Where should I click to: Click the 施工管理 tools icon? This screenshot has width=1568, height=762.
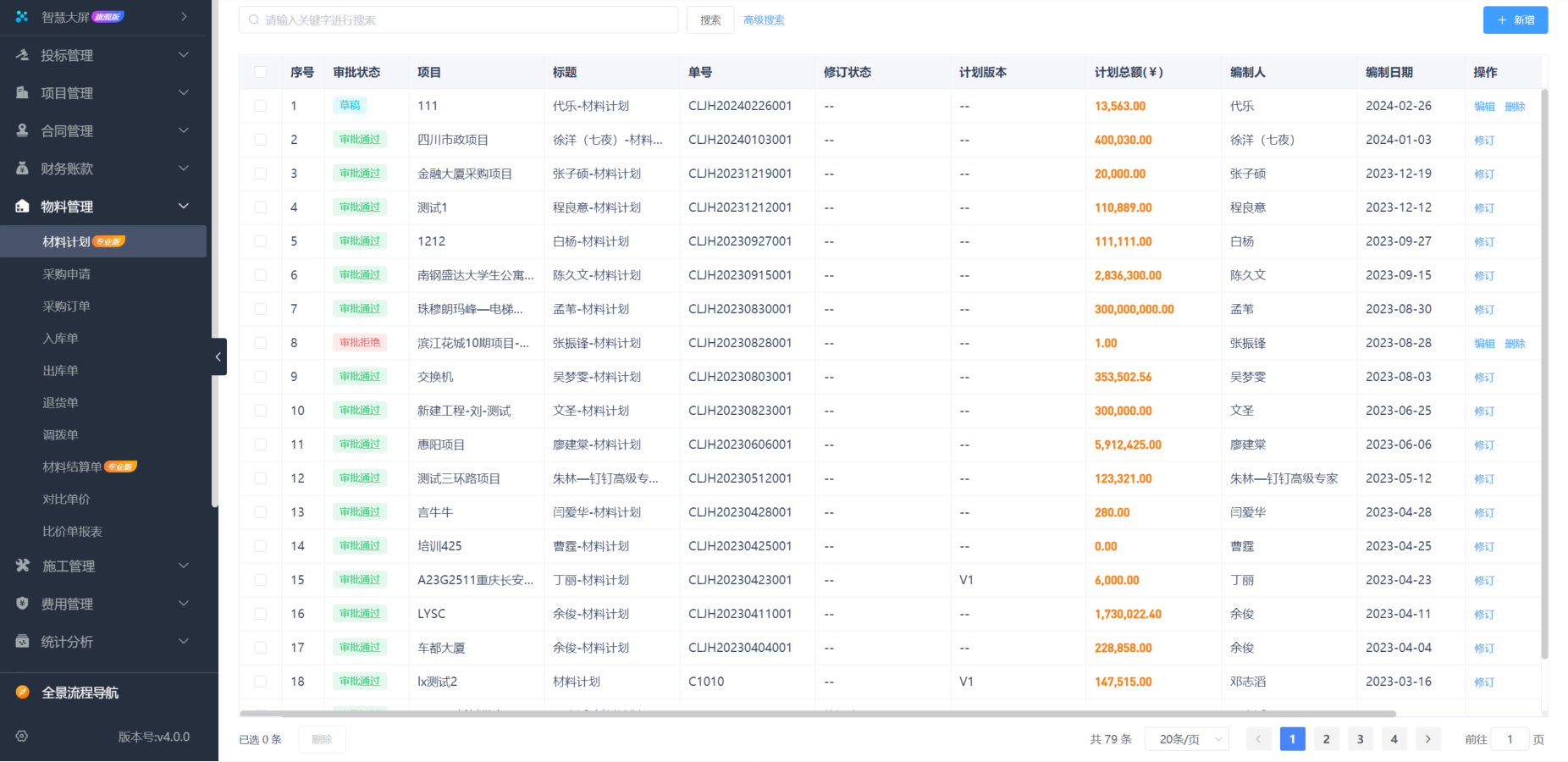tap(22, 566)
